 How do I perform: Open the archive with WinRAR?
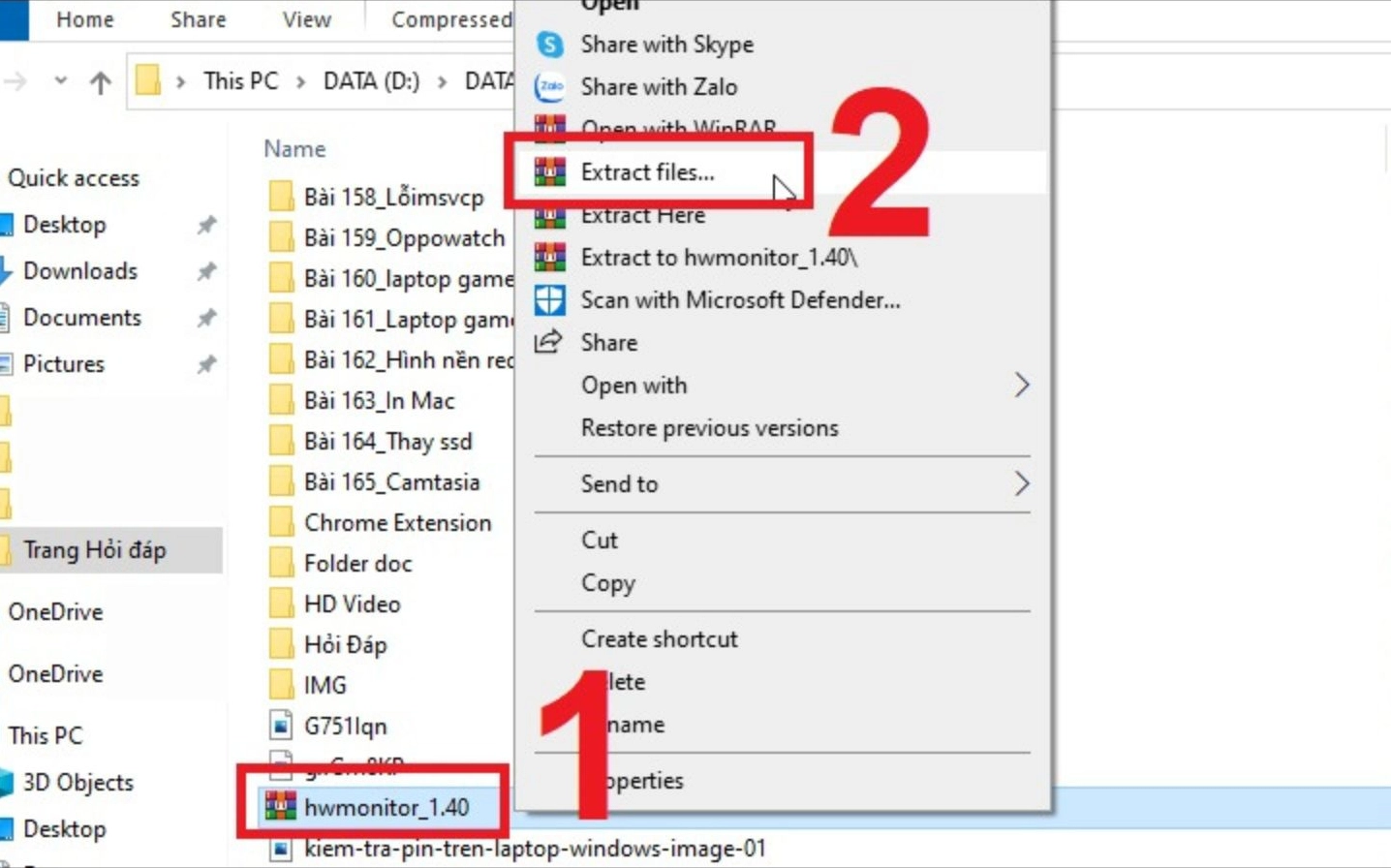[678, 129]
